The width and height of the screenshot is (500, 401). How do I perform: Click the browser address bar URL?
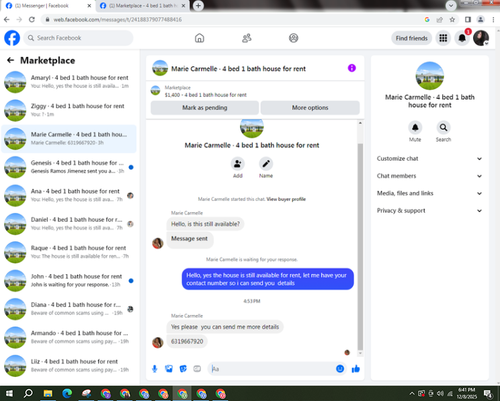tap(118, 20)
